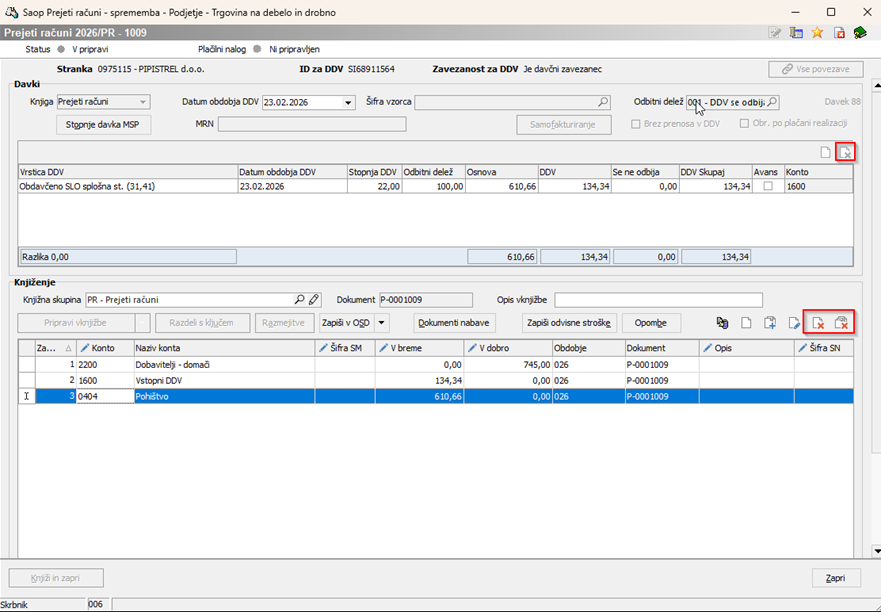This screenshot has height=612, width=881.
Task: Click the delete tax row icon in Davki
Action: (845, 152)
